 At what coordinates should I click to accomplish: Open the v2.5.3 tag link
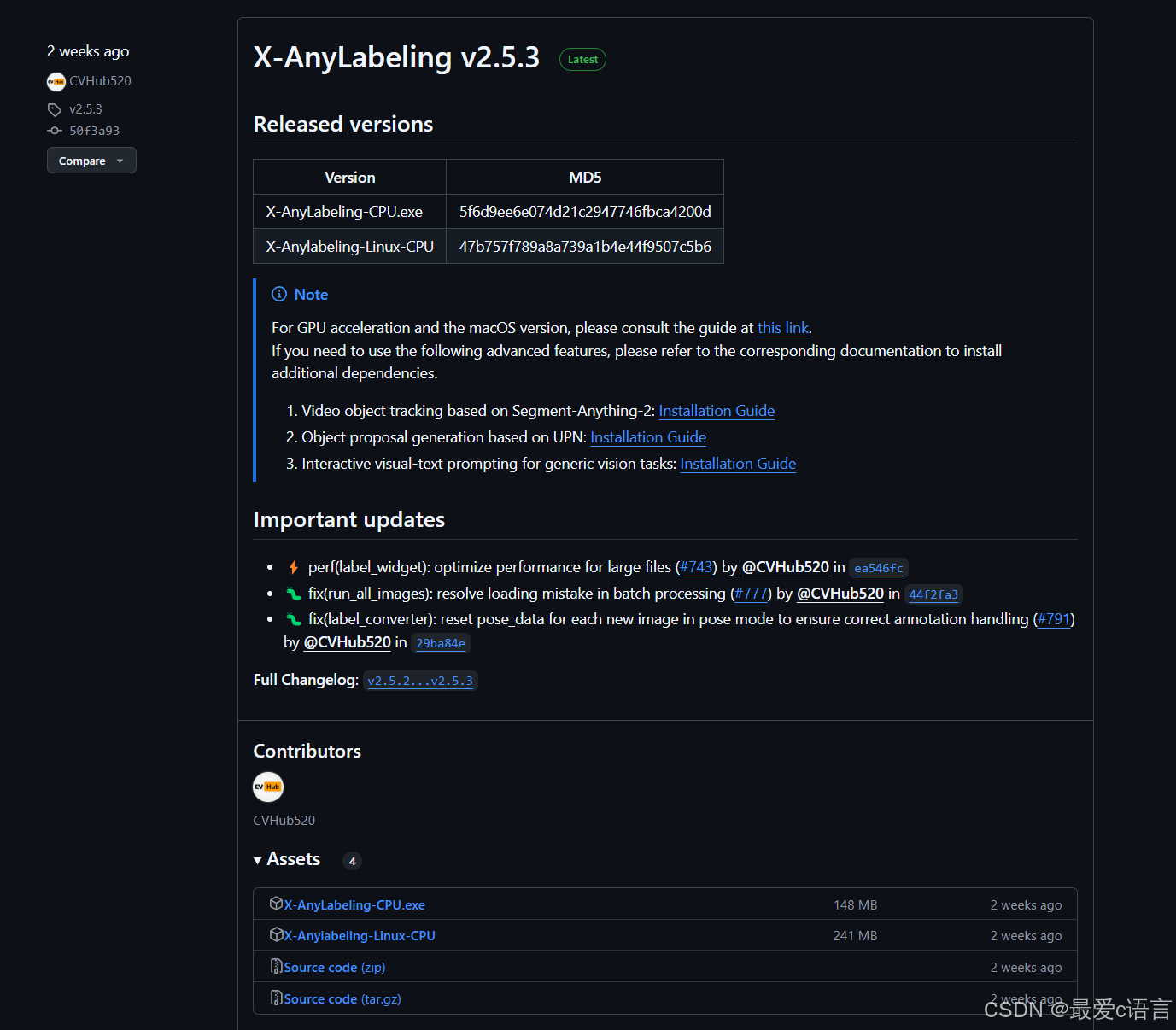pyautogui.click(x=85, y=109)
